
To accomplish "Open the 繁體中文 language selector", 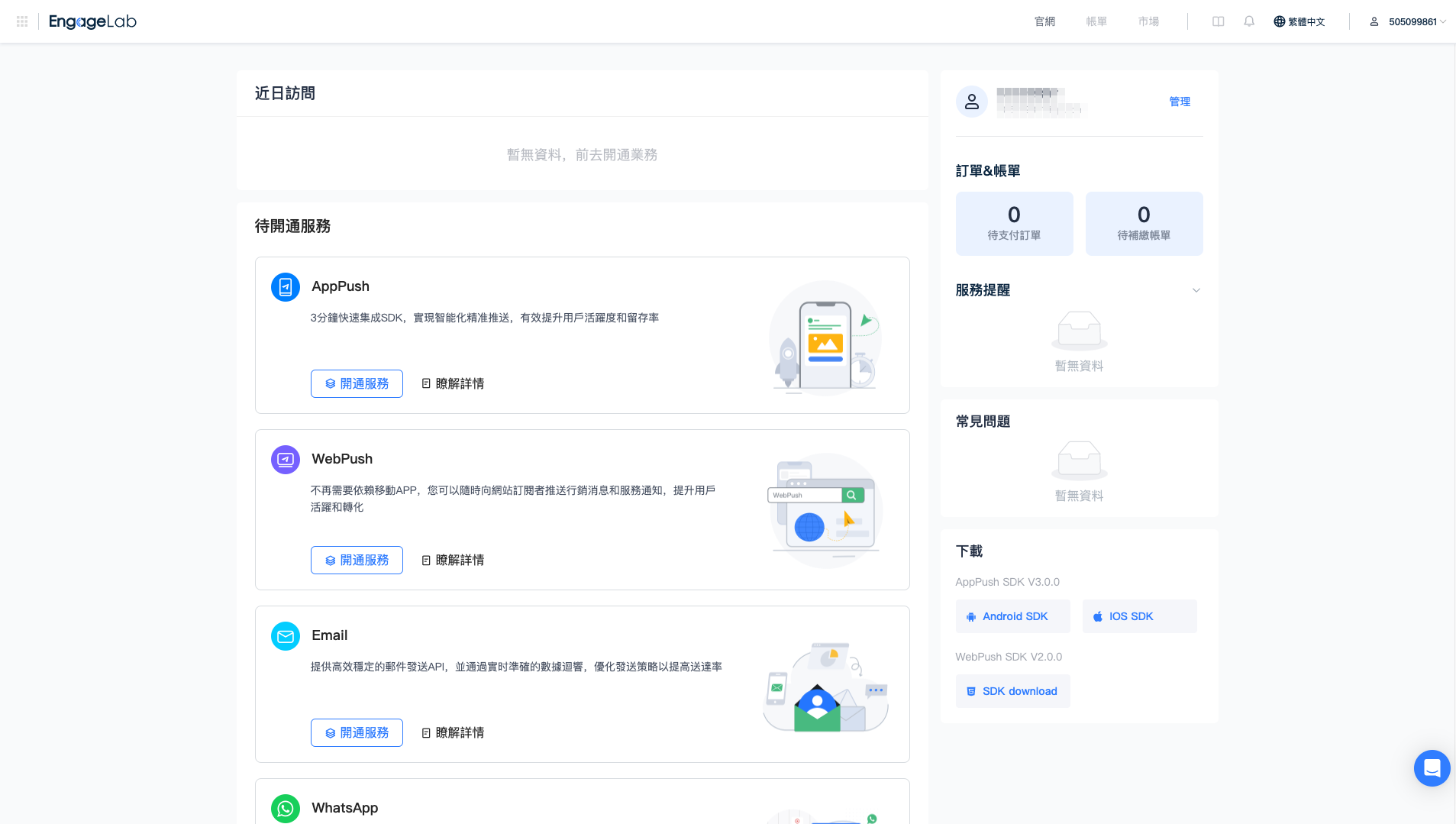I will click(1299, 21).
